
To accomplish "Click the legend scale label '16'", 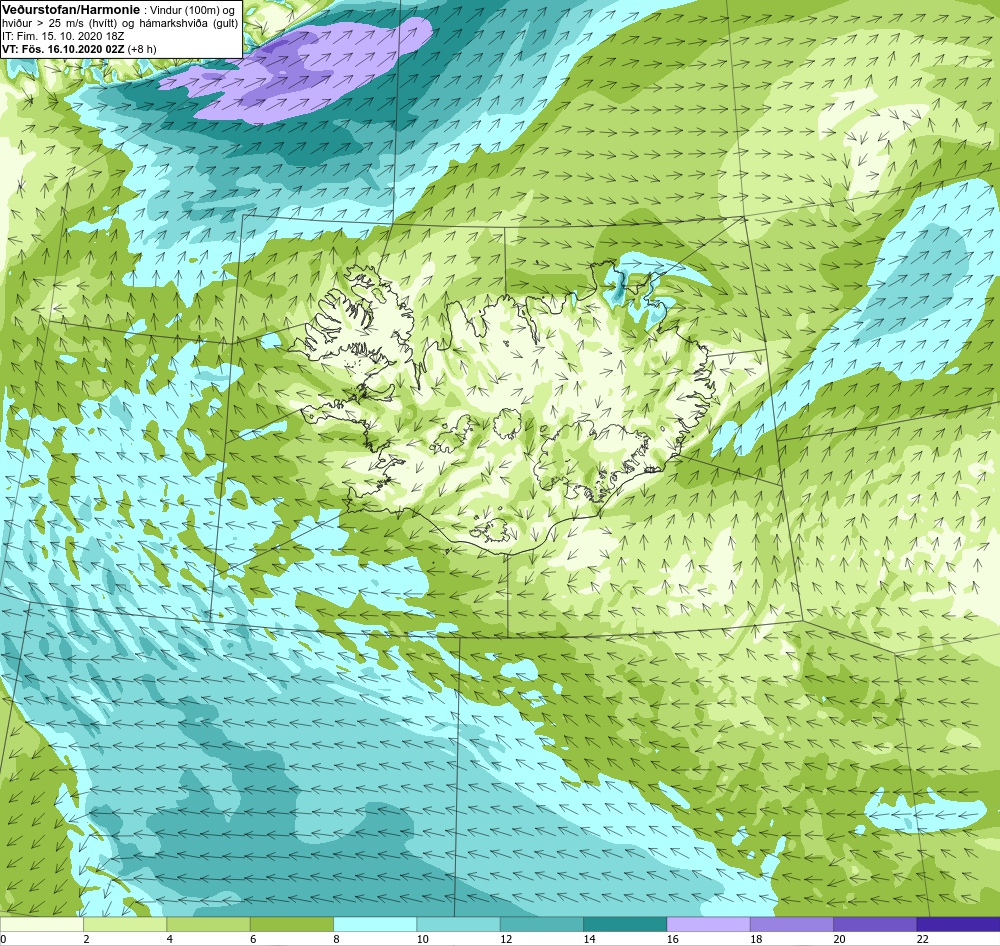I will point(672,939).
